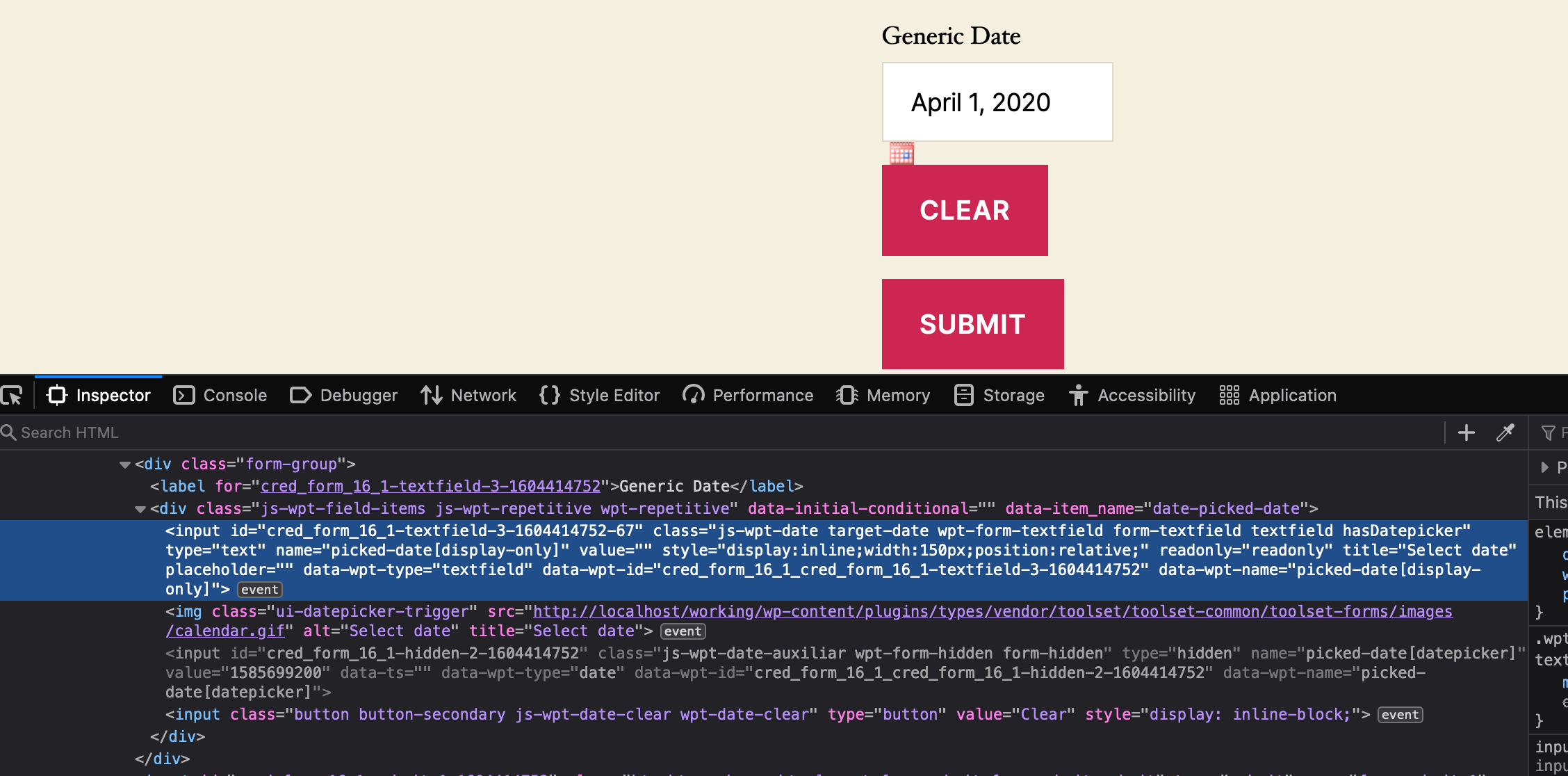The width and height of the screenshot is (1568, 776).
Task: Select the pick element from page tool
Action: (10, 395)
